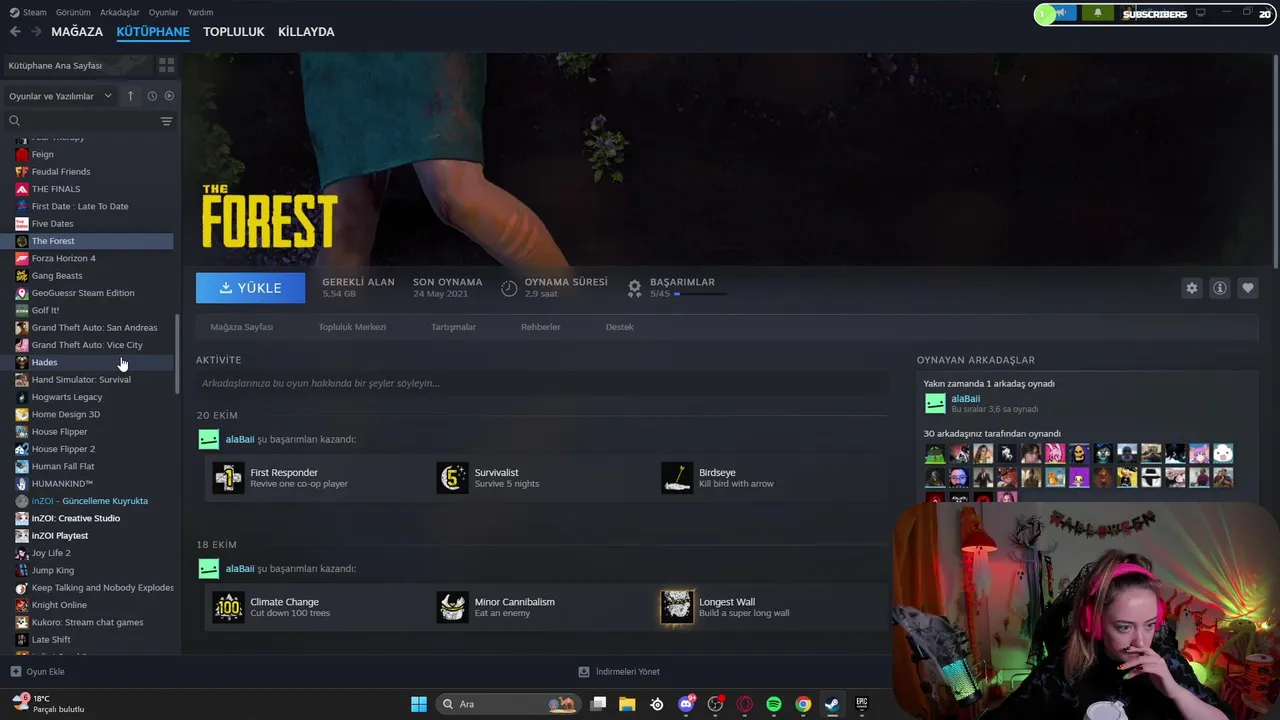The width and height of the screenshot is (1280, 720).
Task: Open the Yardım menu
Action: point(200,12)
